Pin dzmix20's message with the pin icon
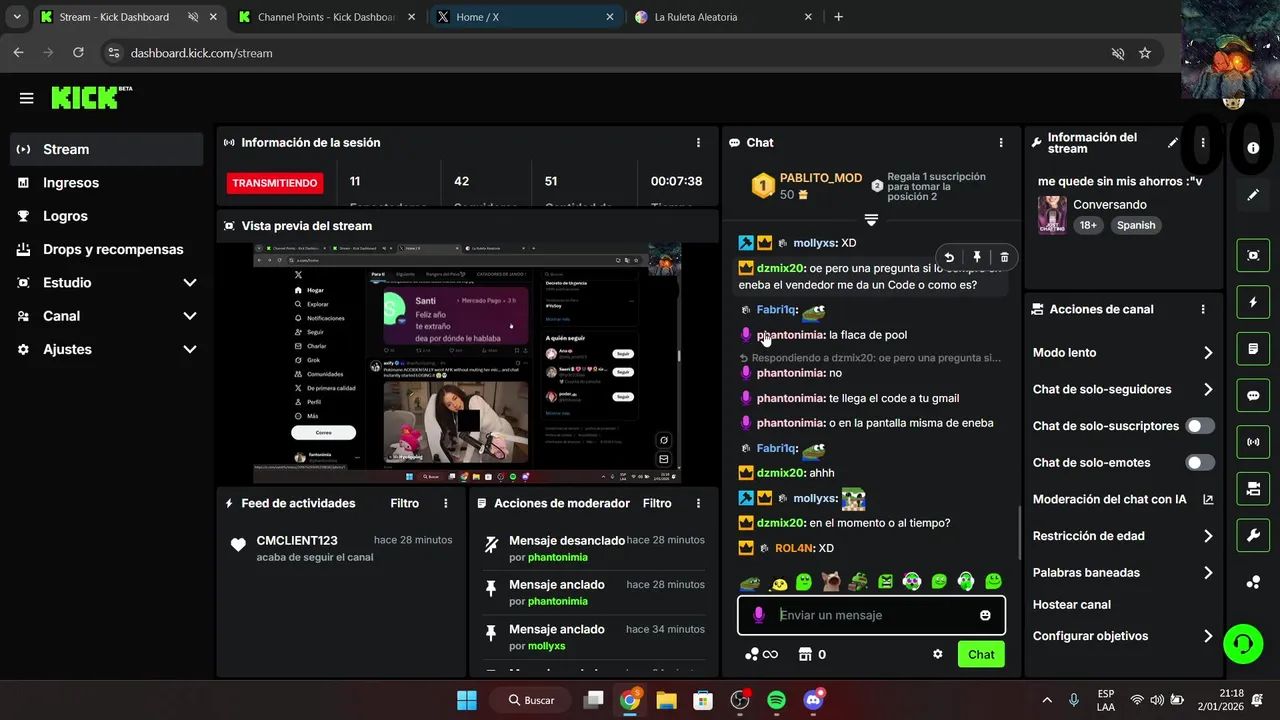This screenshot has height=720, width=1280. [977, 257]
